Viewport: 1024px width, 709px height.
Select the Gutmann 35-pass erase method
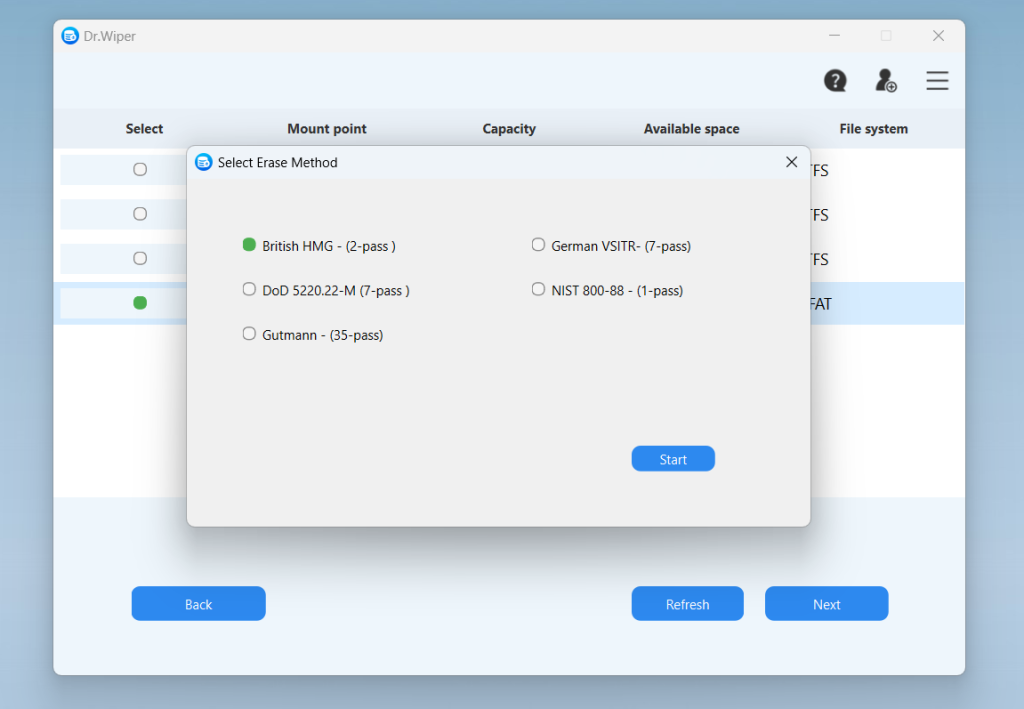(248, 334)
